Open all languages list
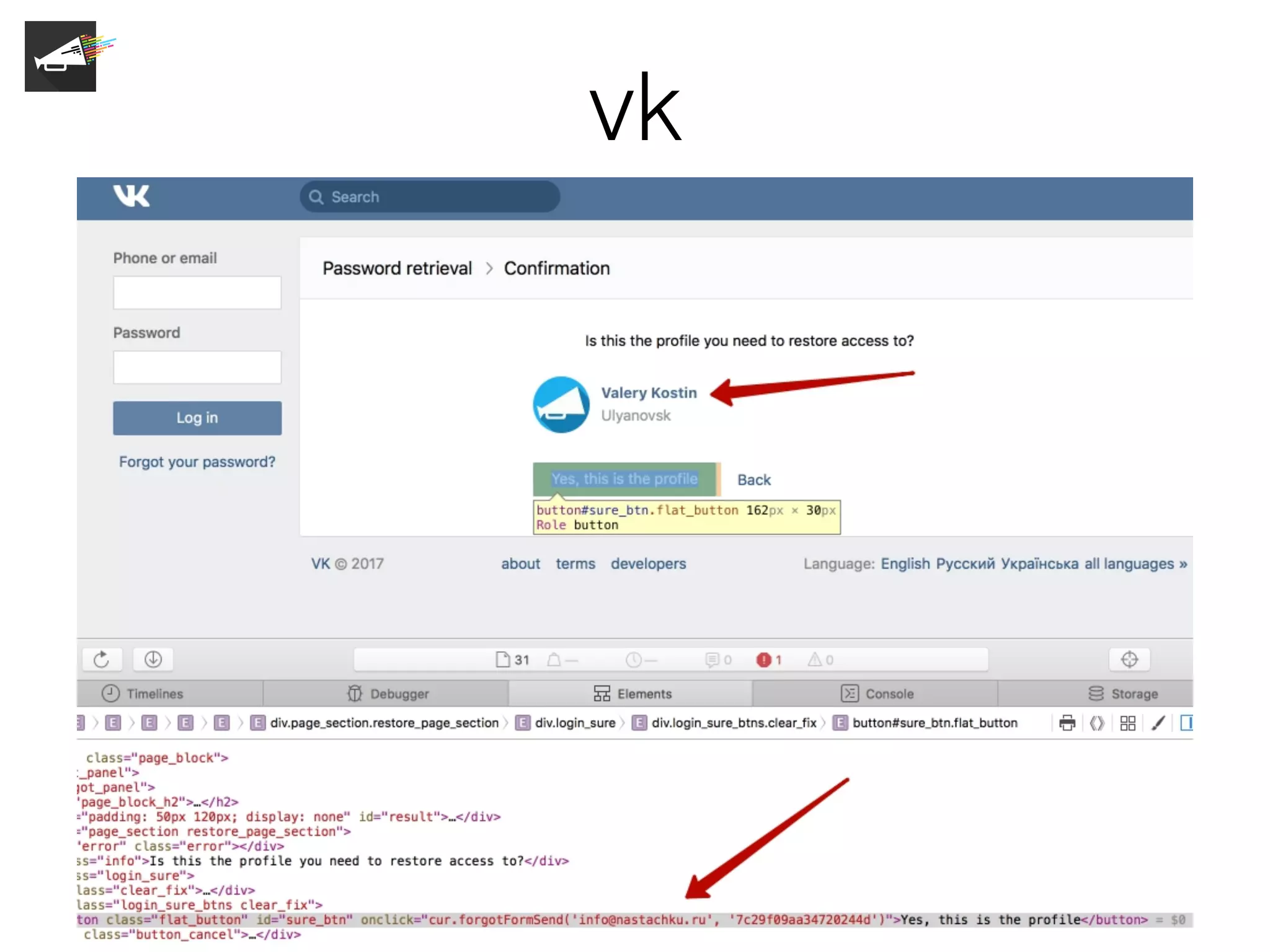 click(1135, 564)
